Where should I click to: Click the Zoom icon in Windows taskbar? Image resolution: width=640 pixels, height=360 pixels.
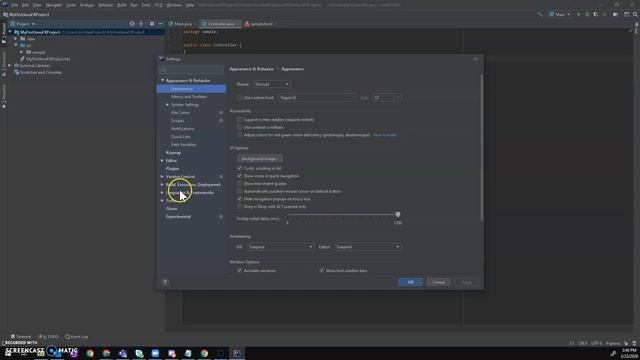click(x=155, y=353)
